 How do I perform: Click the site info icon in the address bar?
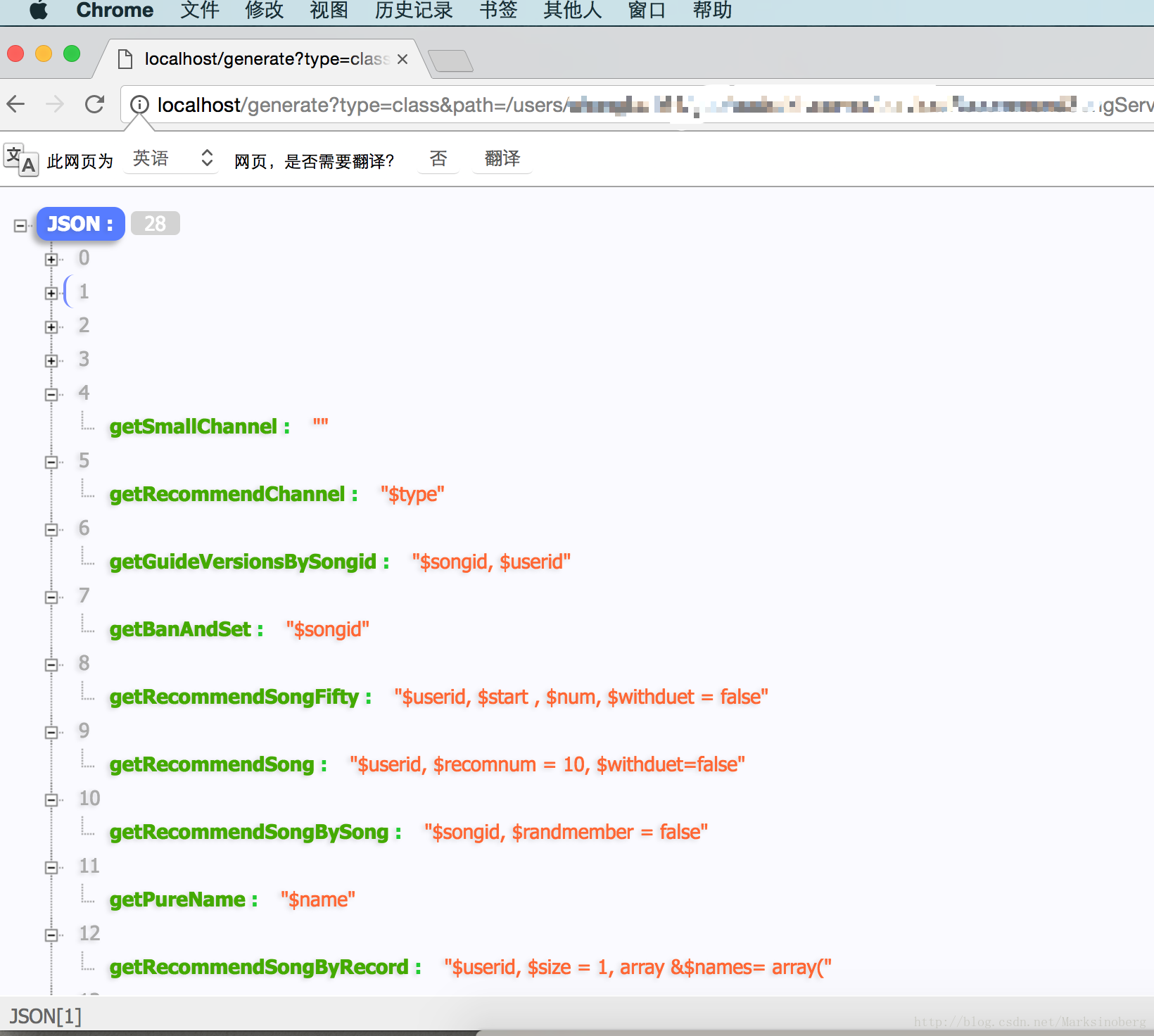tap(140, 105)
